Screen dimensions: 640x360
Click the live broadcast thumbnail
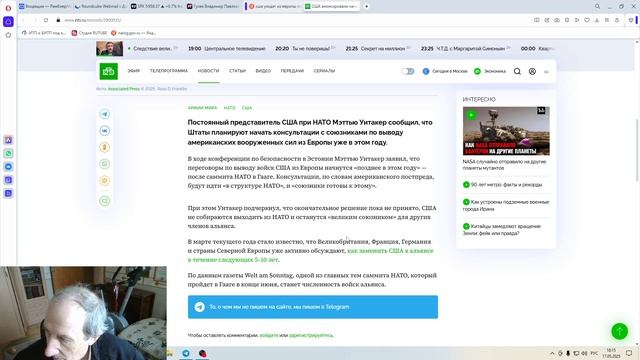coord(109,49)
